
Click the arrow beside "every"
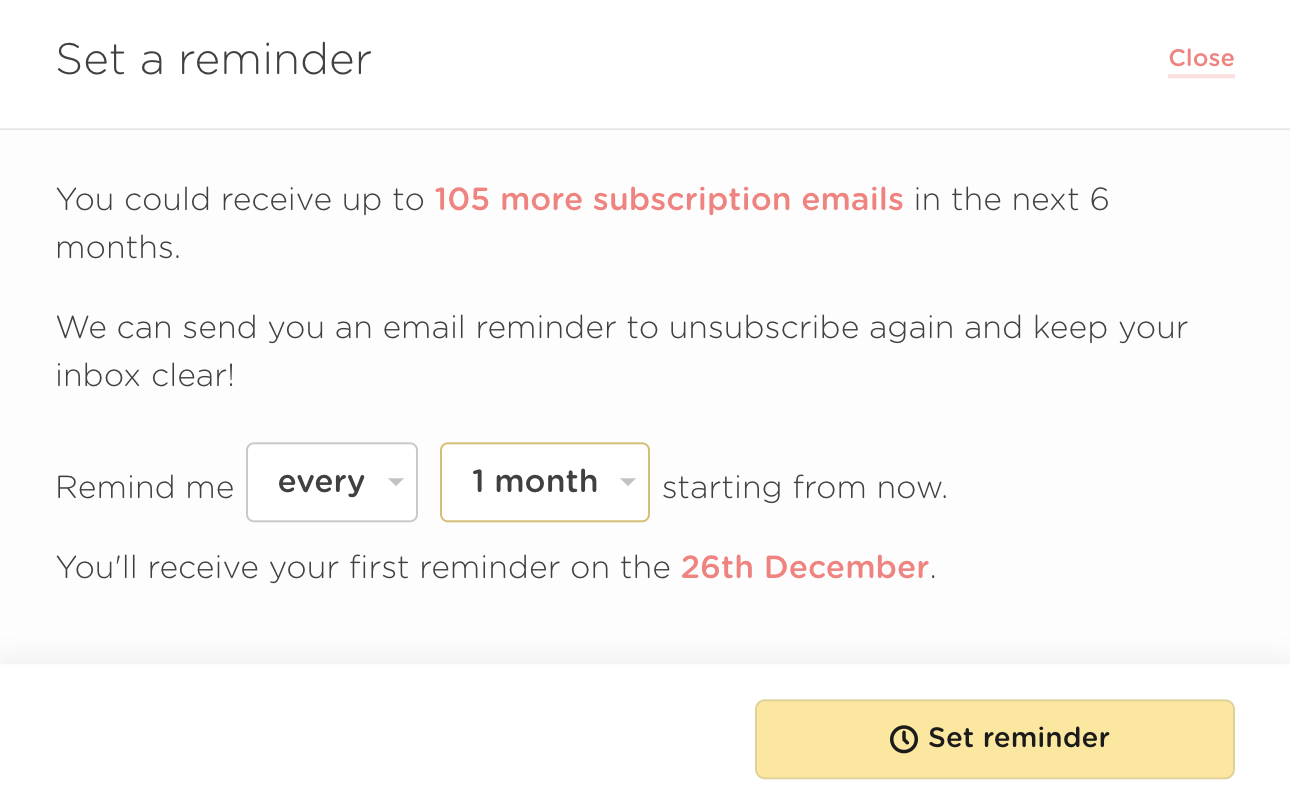396,482
